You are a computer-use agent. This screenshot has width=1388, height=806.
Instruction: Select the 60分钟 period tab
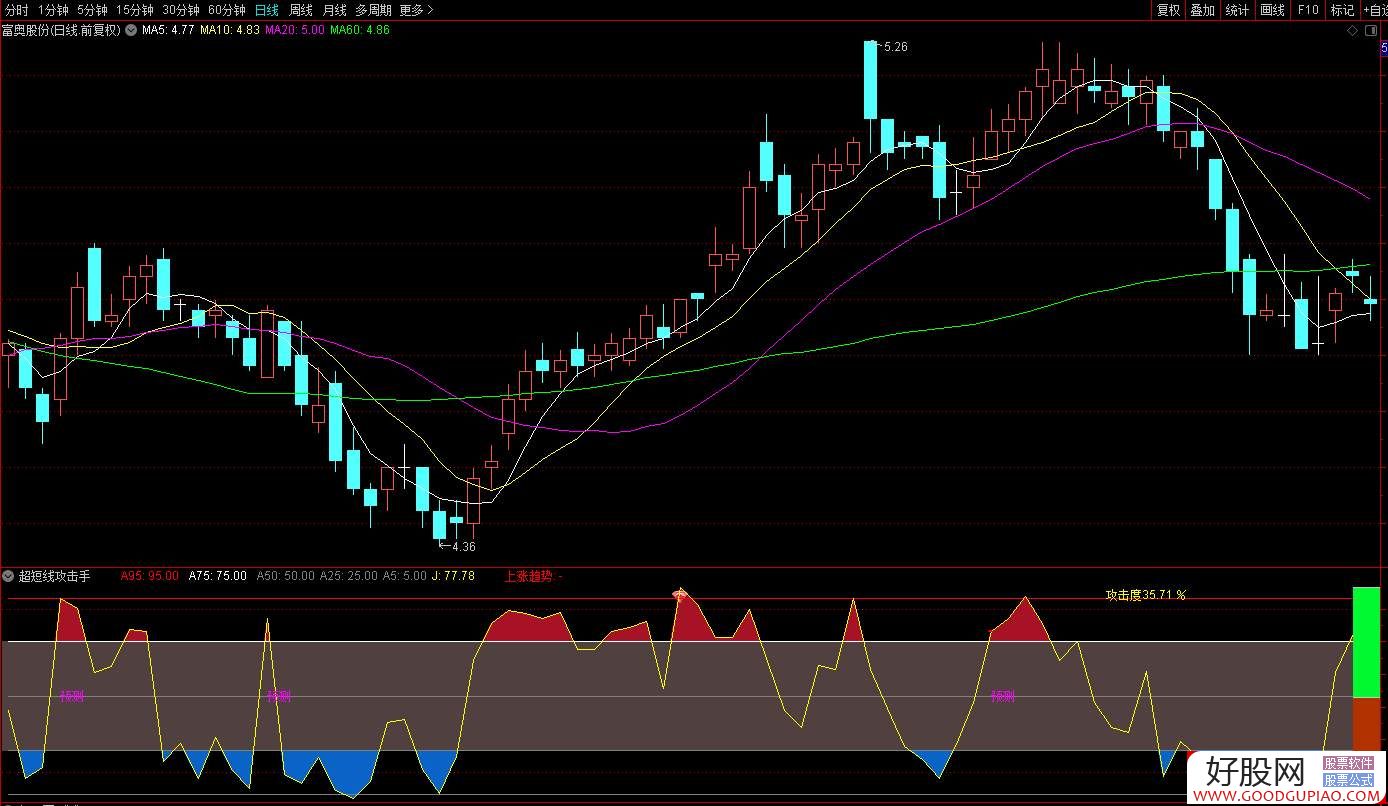click(227, 10)
